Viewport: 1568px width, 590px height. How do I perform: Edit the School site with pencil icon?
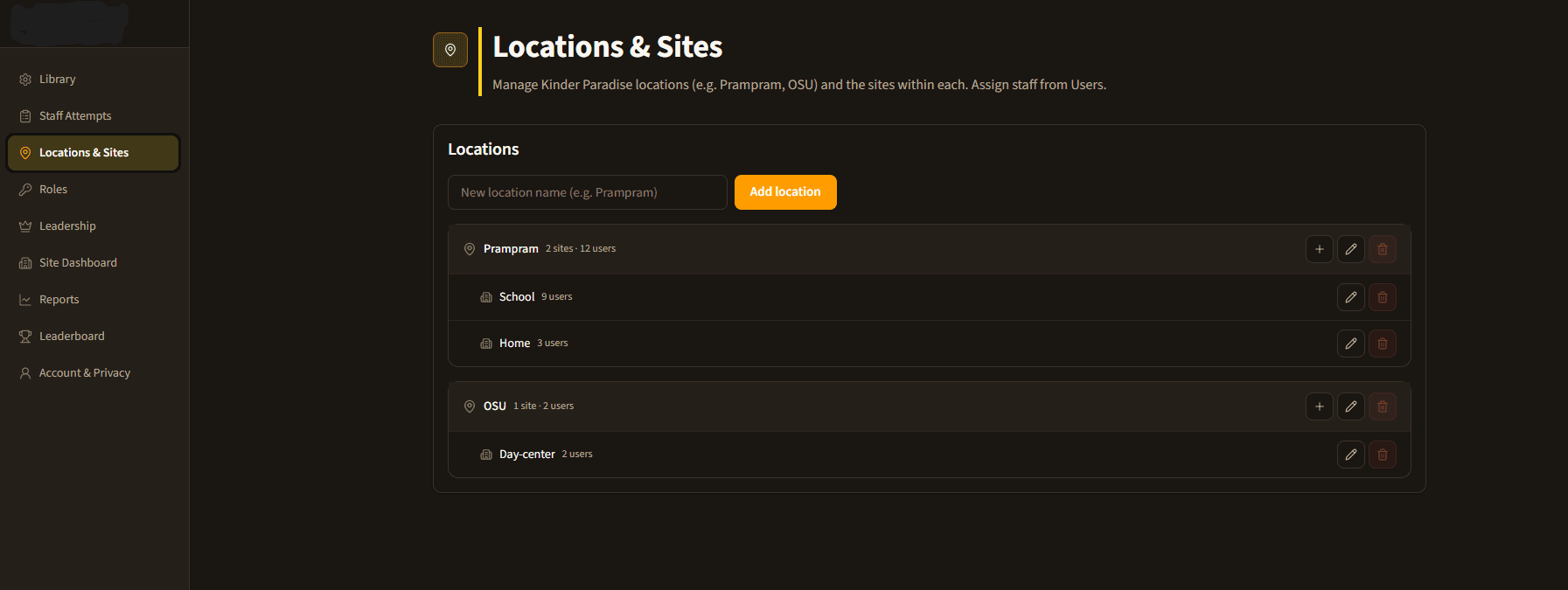click(1351, 297)
